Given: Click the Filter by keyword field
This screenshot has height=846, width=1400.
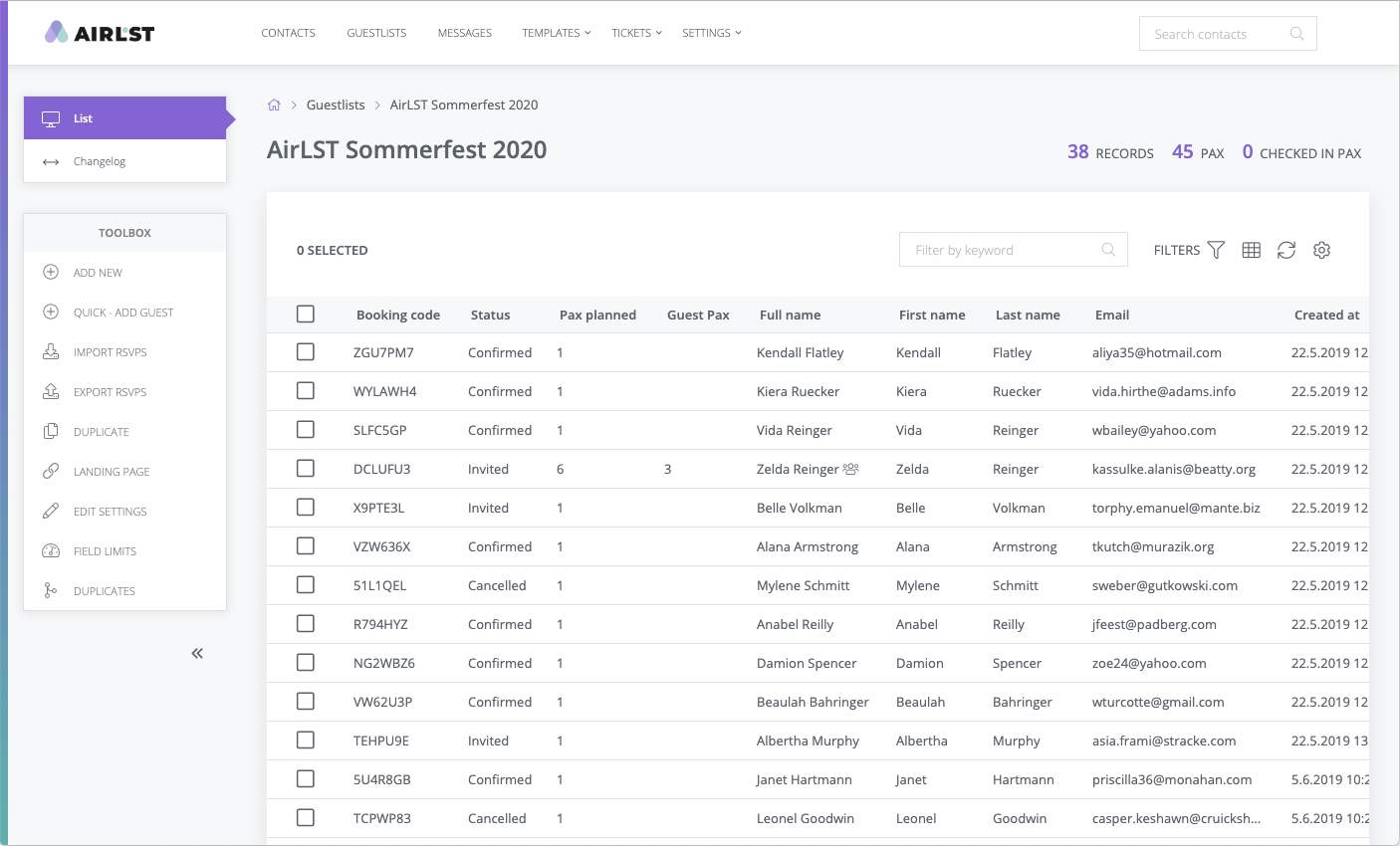Looking at the screenshot, I should [x=1013, y=250].
